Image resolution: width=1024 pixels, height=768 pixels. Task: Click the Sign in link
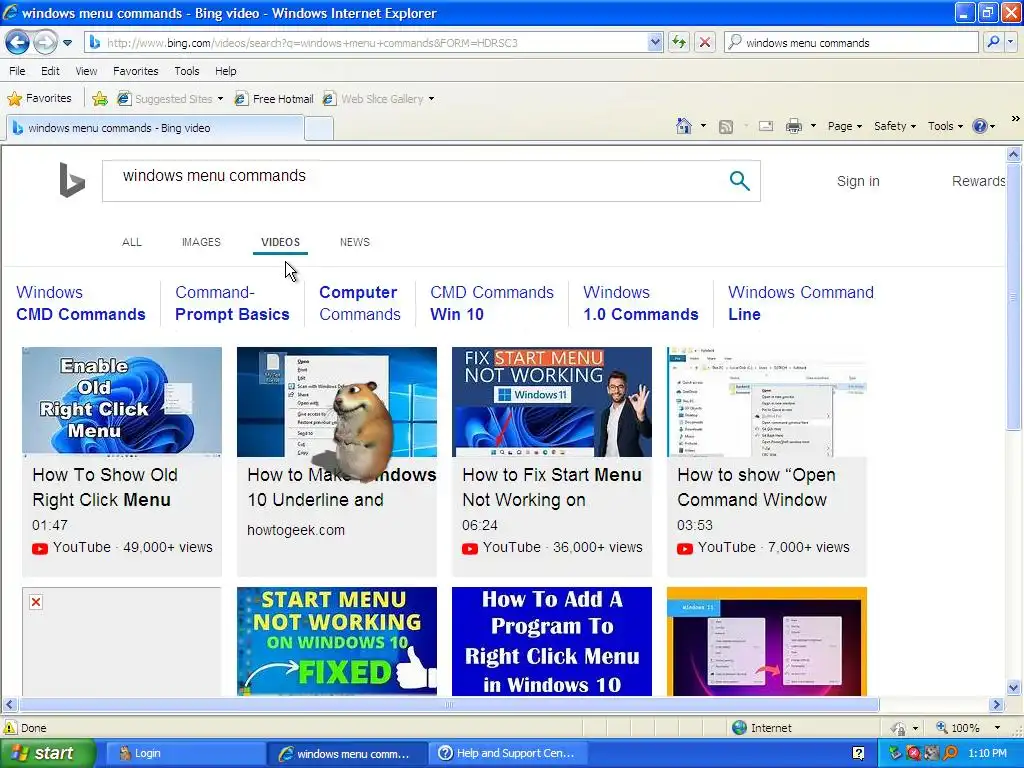[x=858, y=182]
